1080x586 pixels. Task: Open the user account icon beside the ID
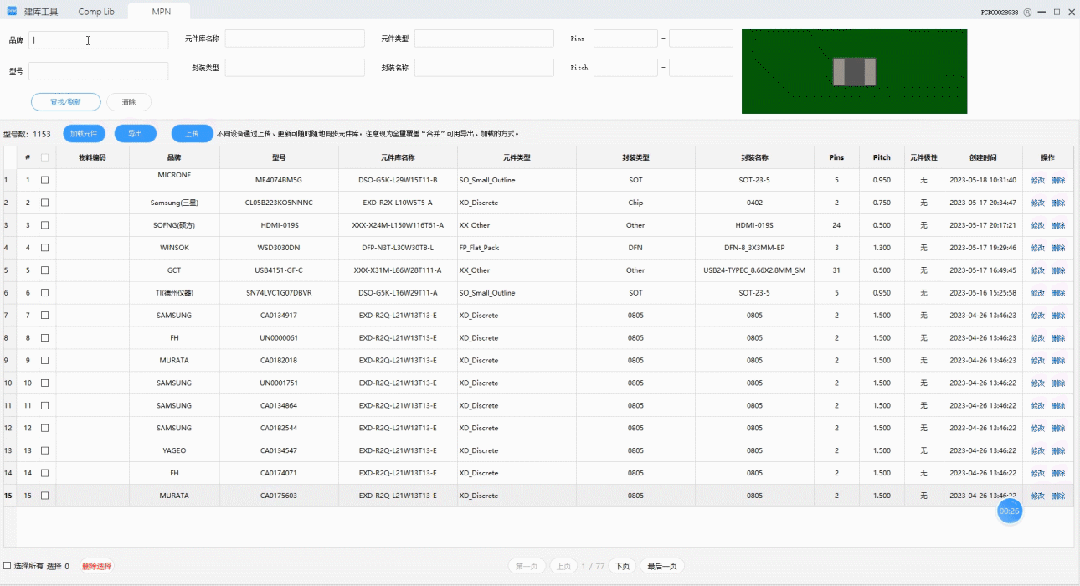tap(1027, 12)
